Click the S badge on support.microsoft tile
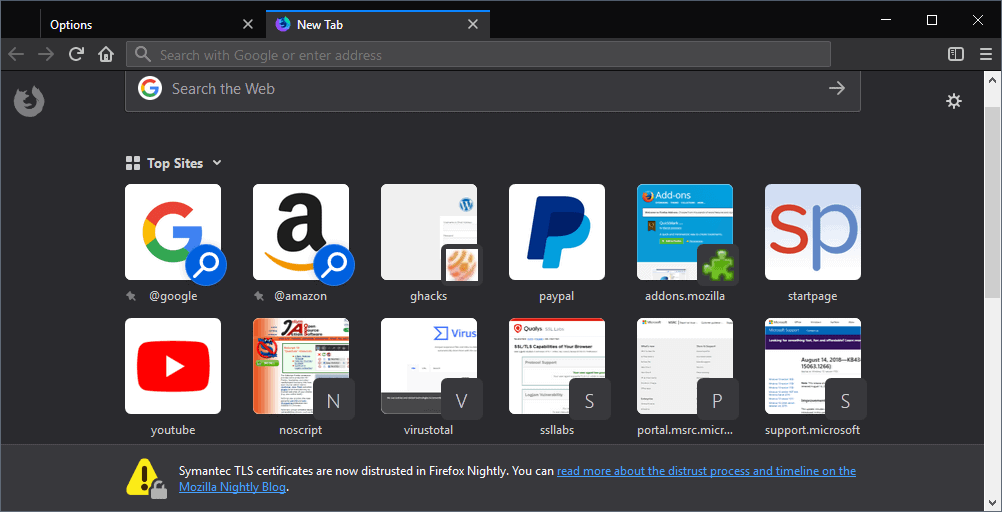This screenshot has height=512, width=1002. (x=845, y=400)
